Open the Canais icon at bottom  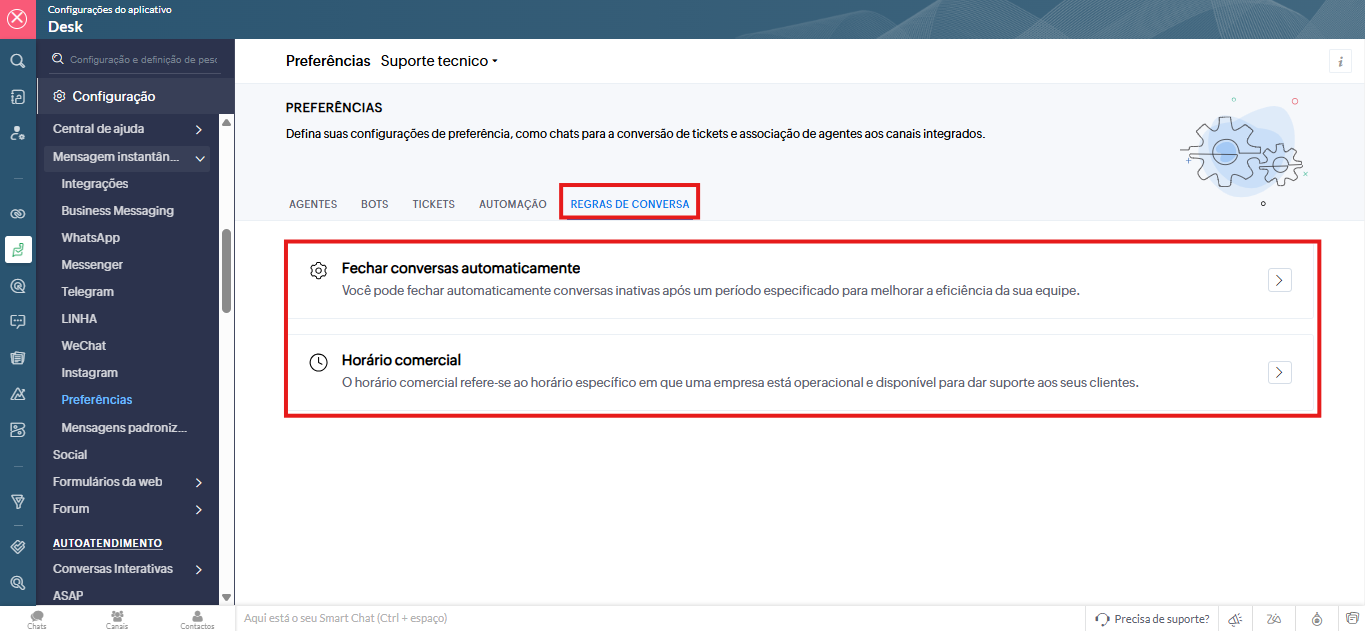[x=117, y=619]
